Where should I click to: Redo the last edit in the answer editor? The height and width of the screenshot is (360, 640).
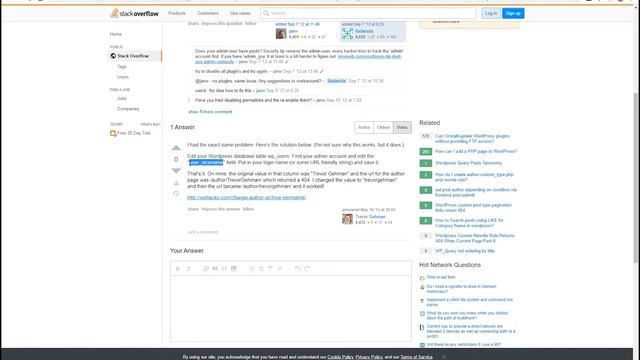307,269
